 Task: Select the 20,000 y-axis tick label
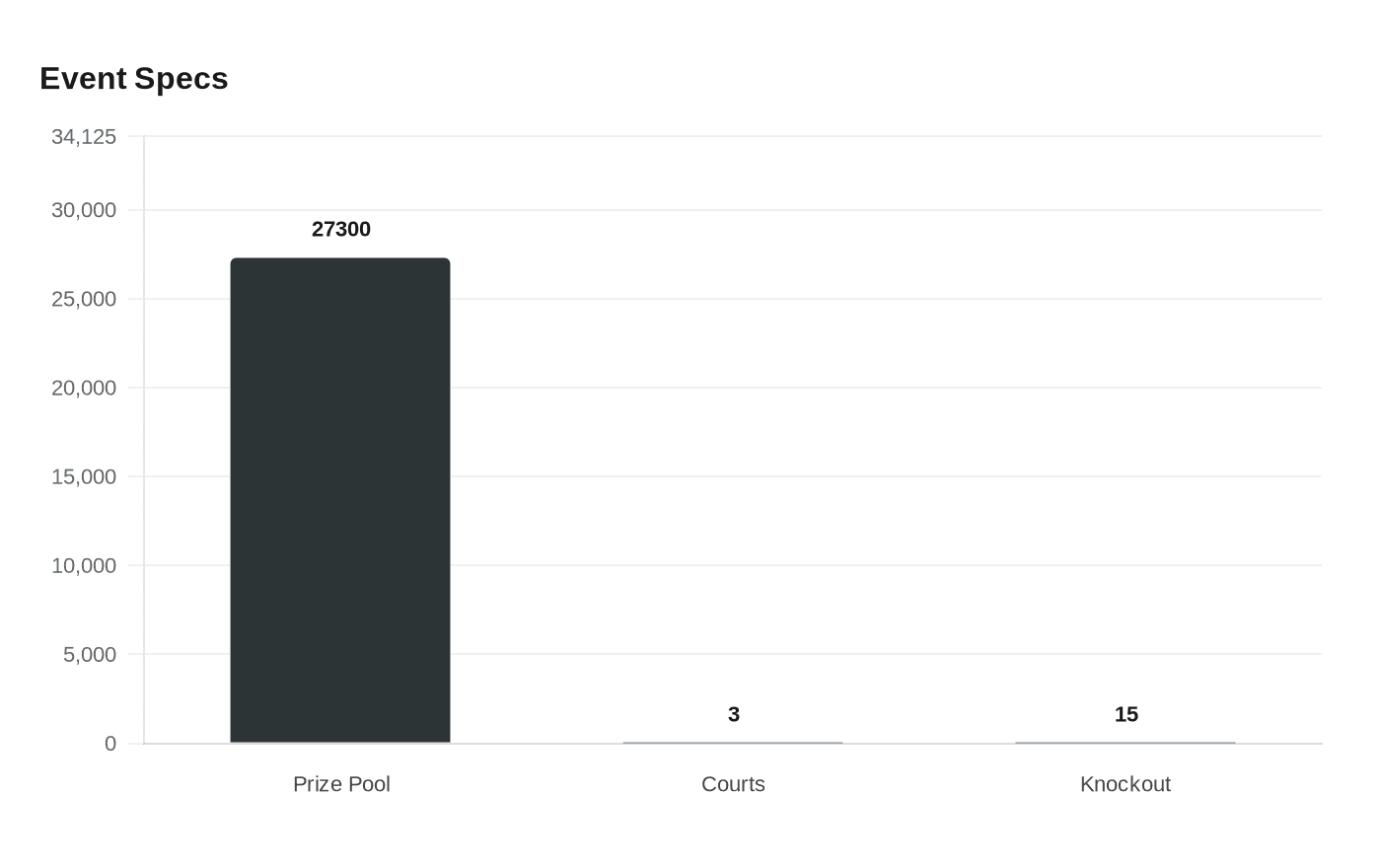(x=84, y=388)
